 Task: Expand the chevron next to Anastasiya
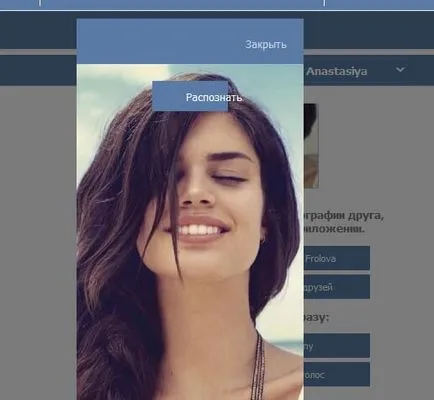tap(400, 70)
